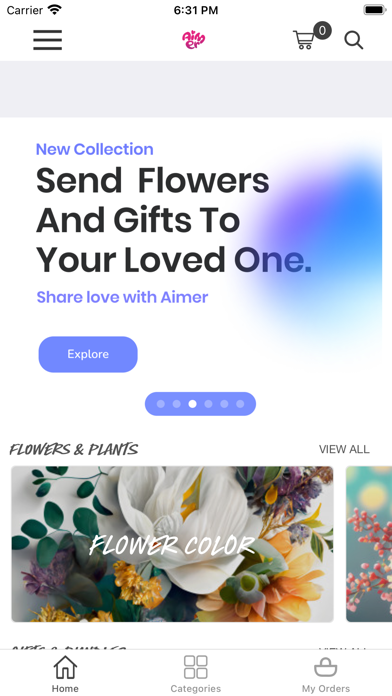392x696 pixels.
Task: Switch to the Categories tab label
Action: [x=196, y=689]
